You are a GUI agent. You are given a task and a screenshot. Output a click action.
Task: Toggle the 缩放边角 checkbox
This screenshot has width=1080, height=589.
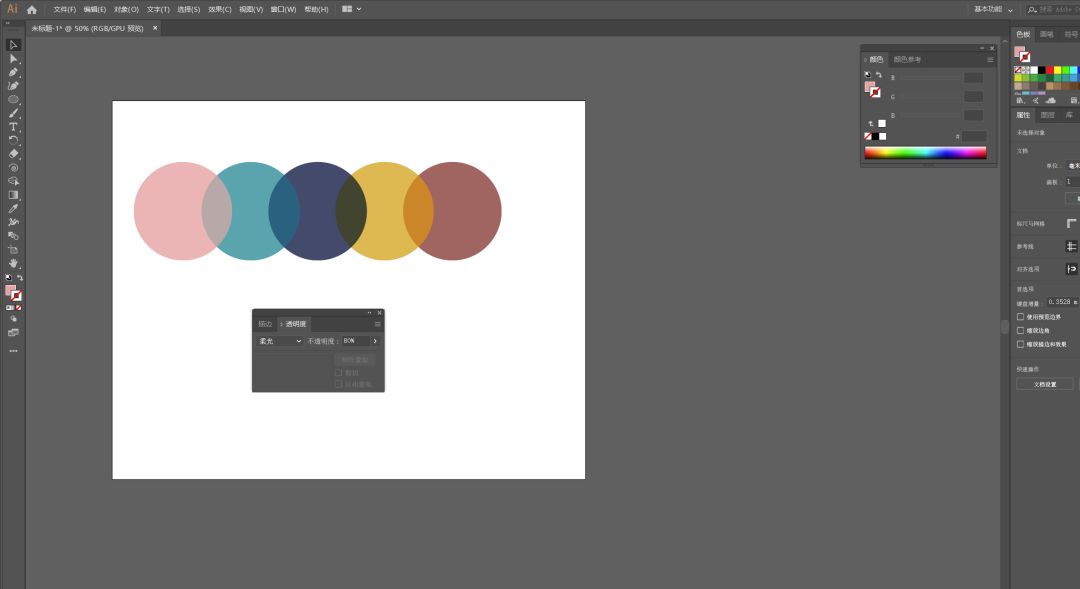pos(1020,330)
